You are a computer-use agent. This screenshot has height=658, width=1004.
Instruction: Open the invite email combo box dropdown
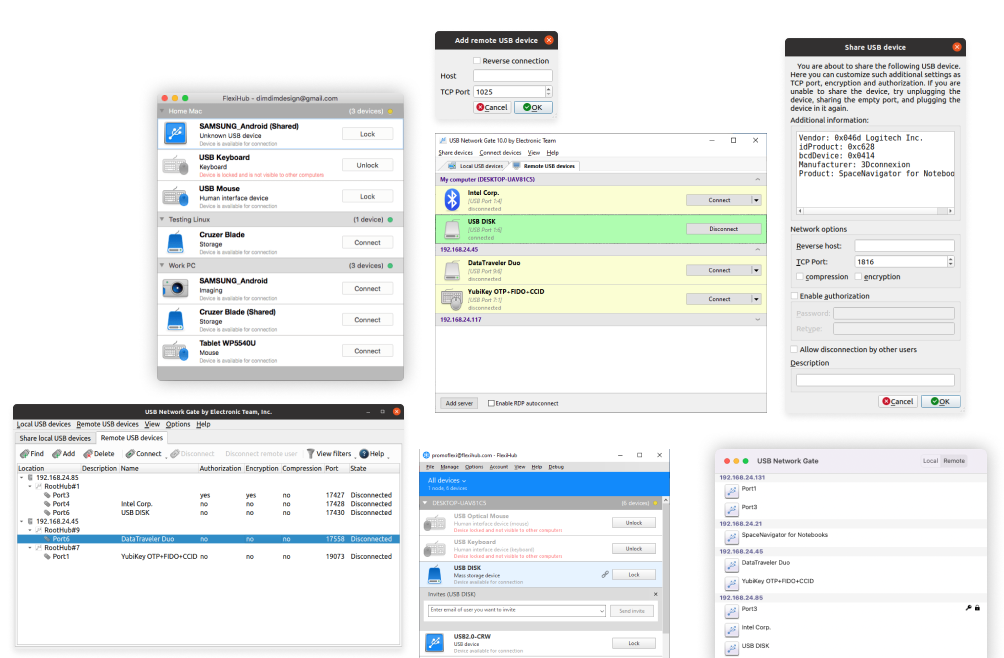pos(601,611)
